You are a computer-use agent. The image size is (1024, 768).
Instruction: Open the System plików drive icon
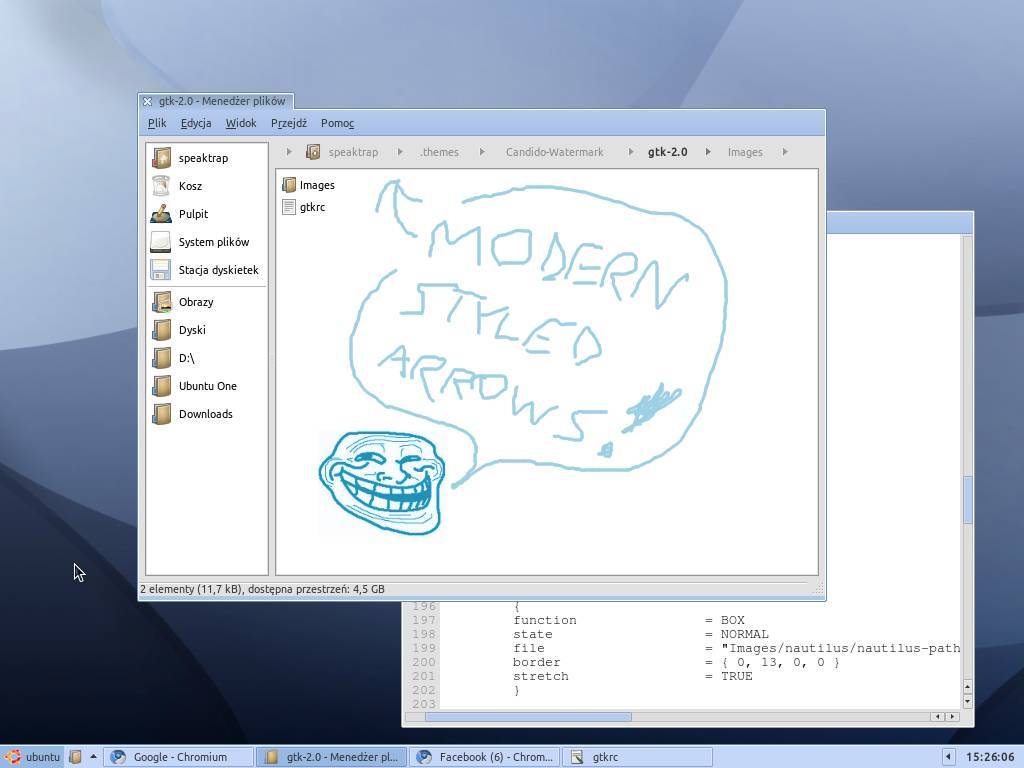161,242
